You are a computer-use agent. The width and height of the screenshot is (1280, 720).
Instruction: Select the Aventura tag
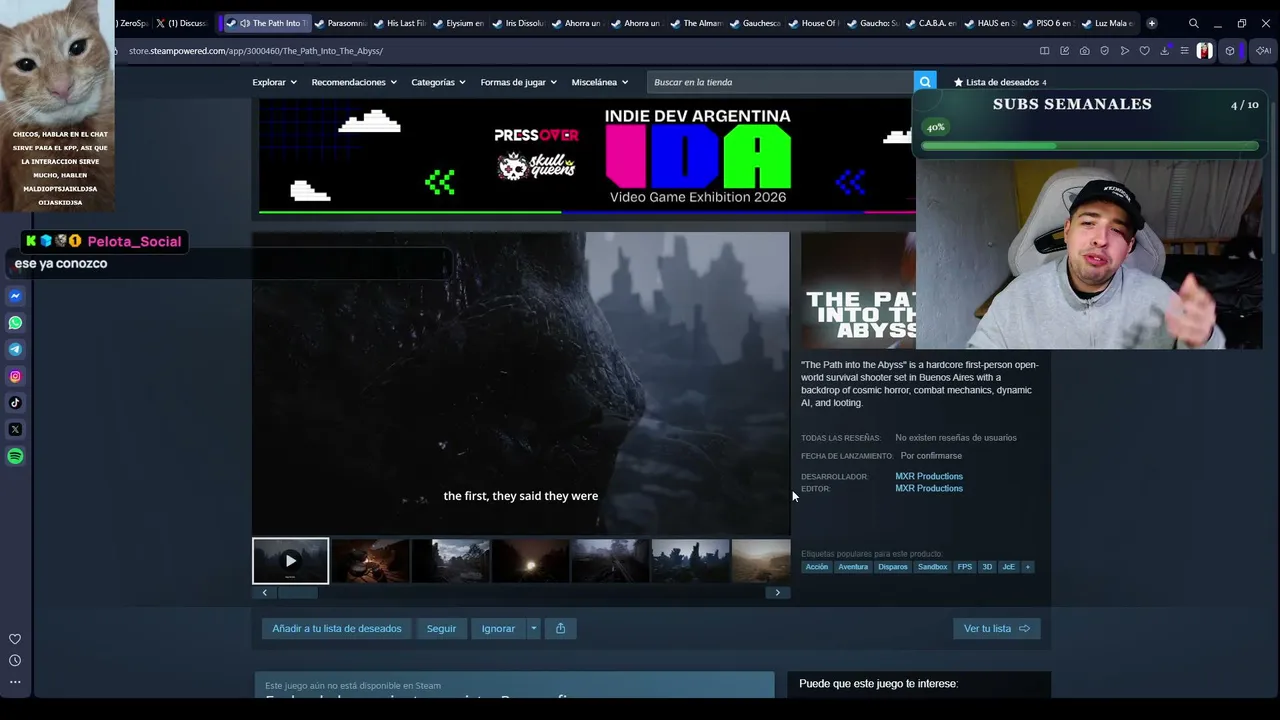coord(853,567)
